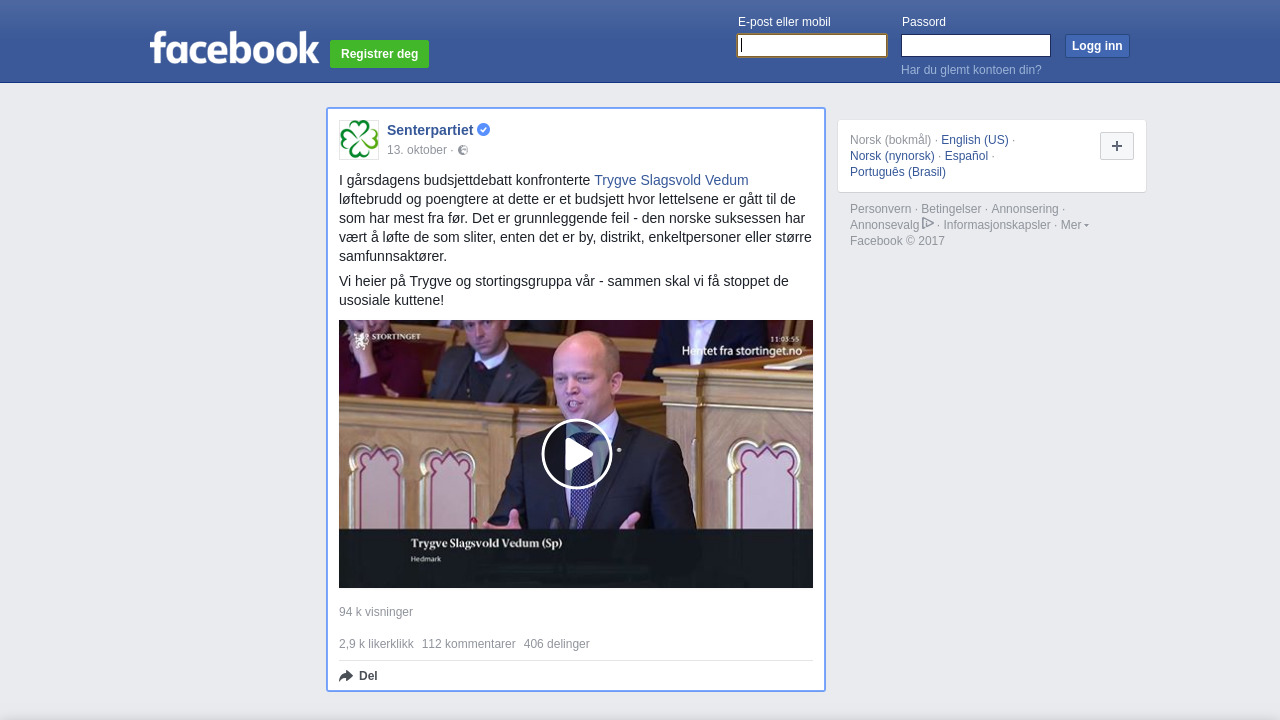
Task: Click the public globe privacy icon
Action: pyautogui.click(x=463, y=150)
